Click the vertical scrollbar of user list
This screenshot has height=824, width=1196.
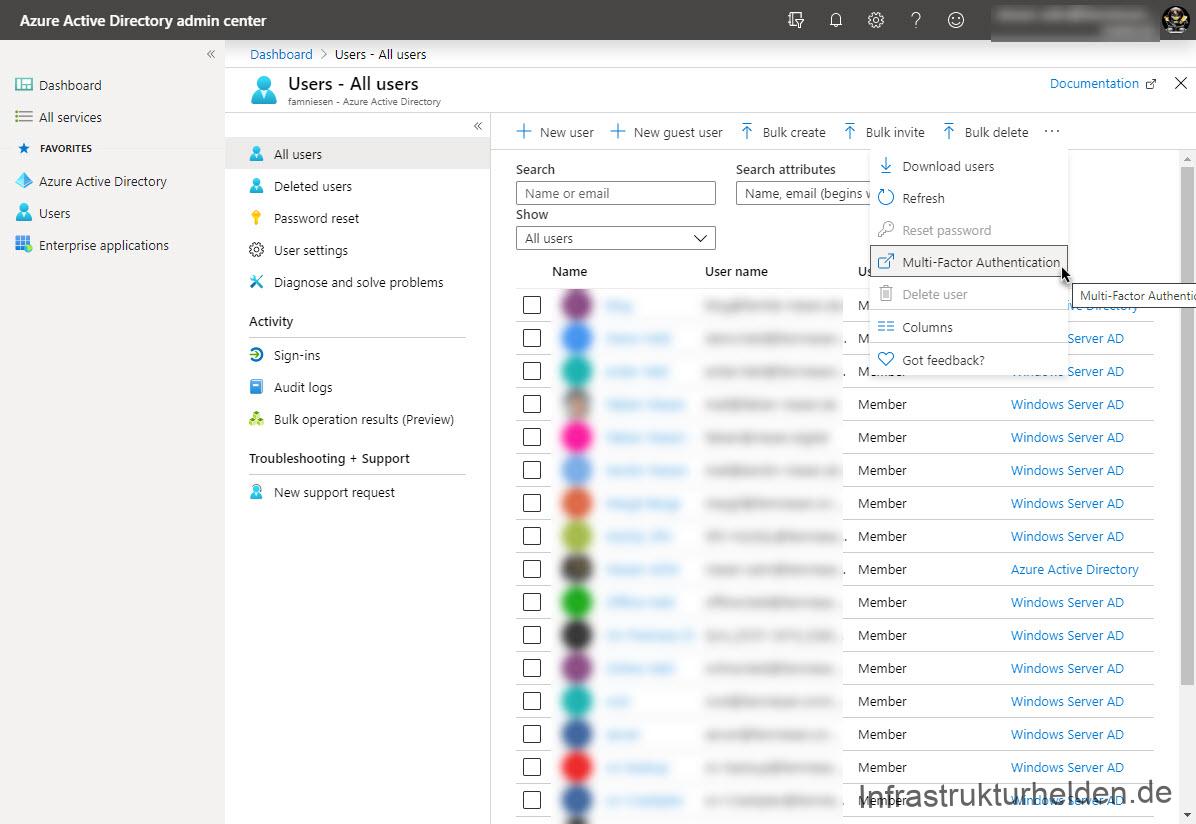[1187, 425]
